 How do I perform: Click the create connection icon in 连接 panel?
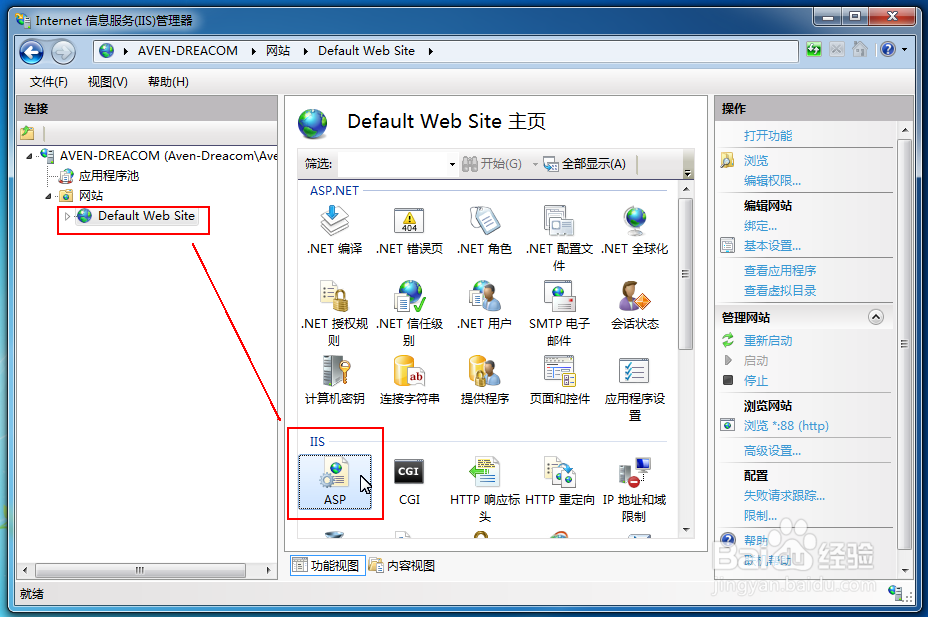[x=27, y=133]
